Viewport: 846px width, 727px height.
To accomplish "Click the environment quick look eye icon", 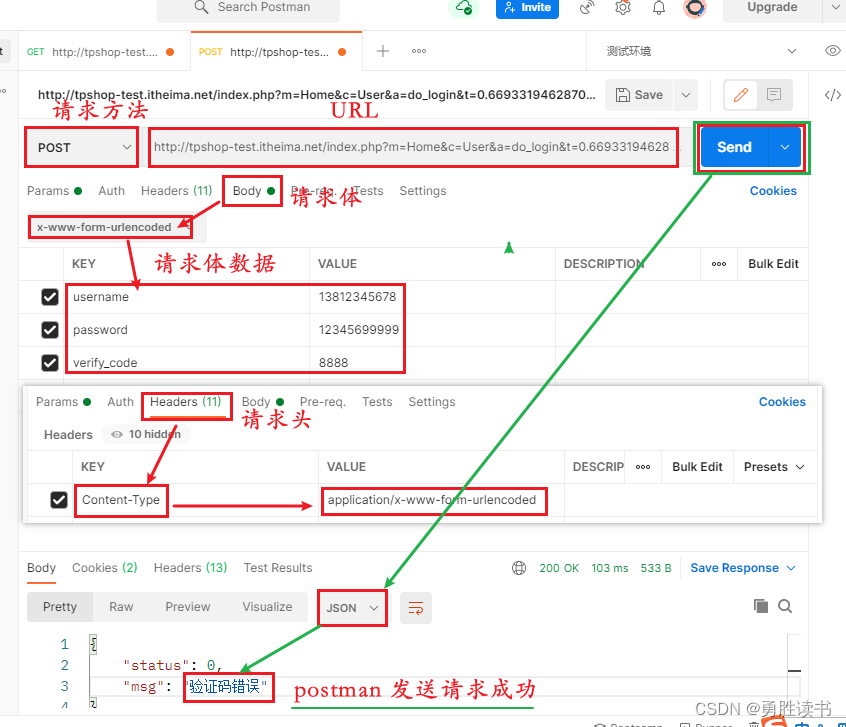I will coord(833,51).
